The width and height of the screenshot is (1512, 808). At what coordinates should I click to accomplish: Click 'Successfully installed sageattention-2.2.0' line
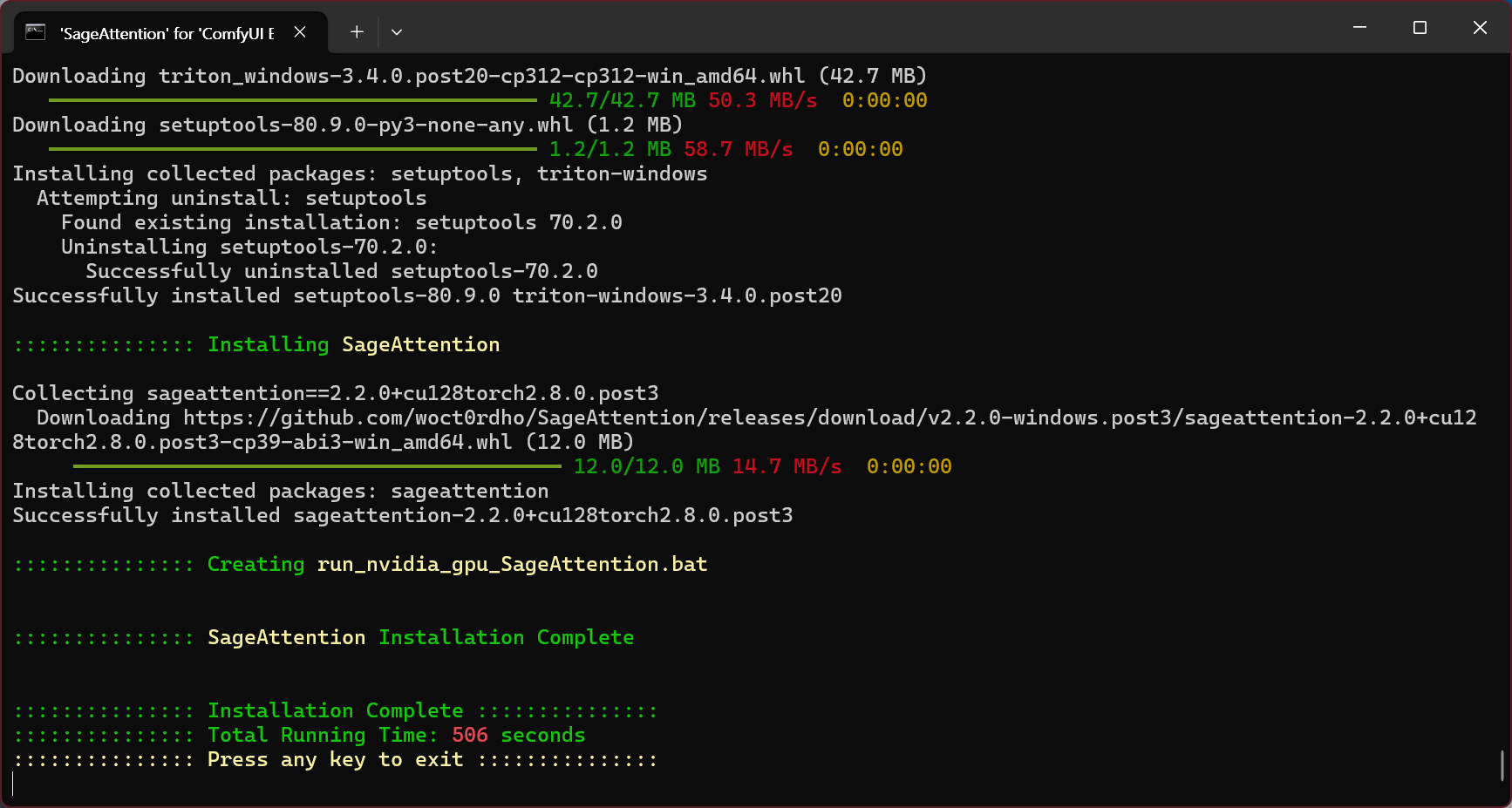click(x=402, y=515)
